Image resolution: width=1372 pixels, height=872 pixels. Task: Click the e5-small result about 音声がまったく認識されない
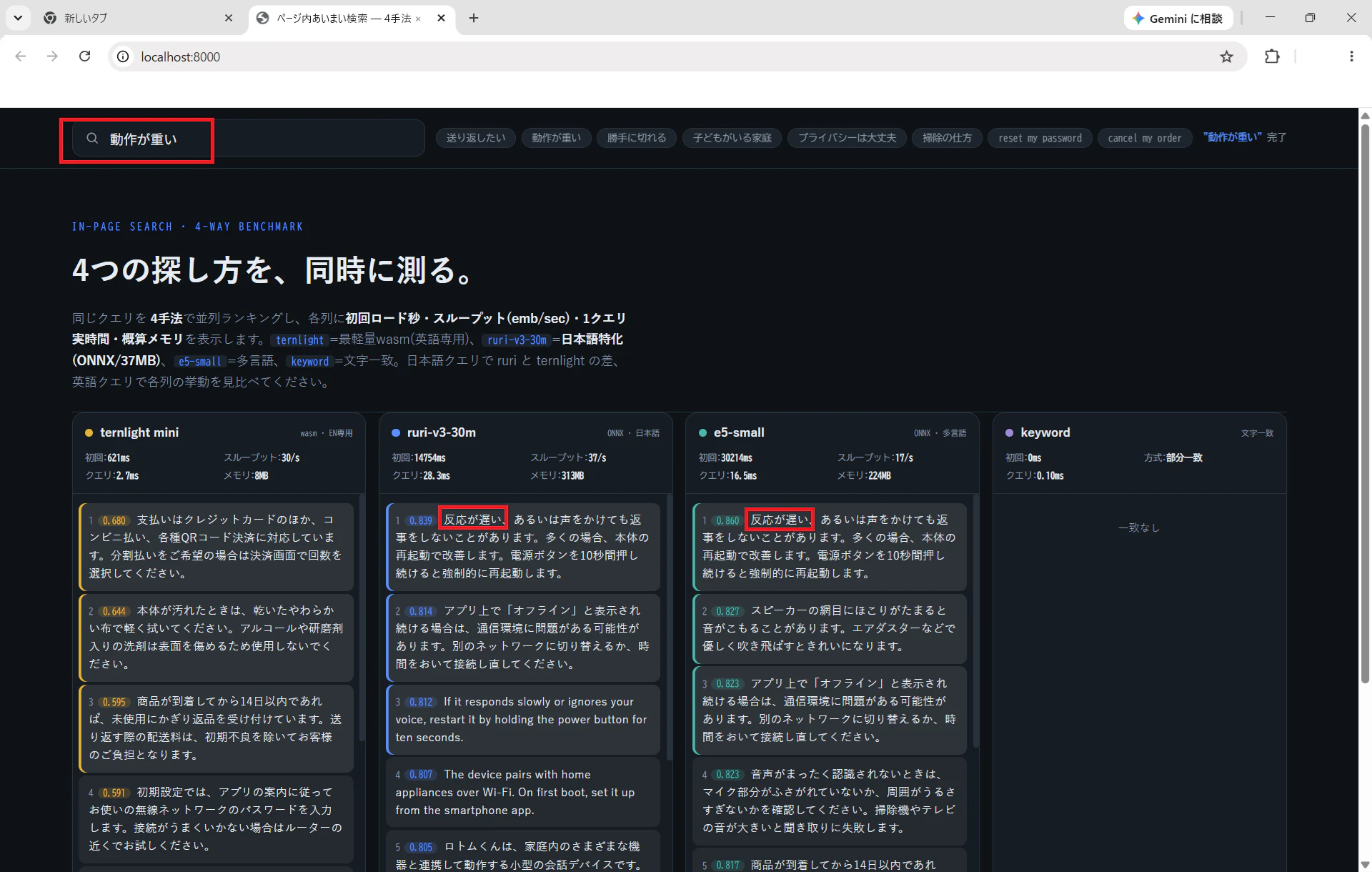click(x=830, y=801)
